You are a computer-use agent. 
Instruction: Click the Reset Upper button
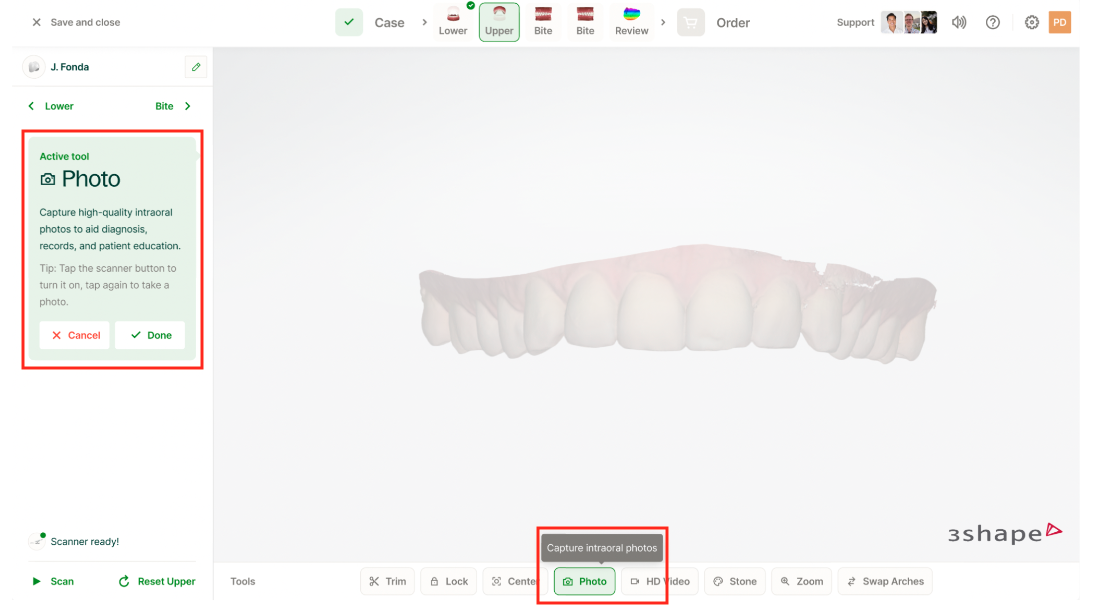tap(157, 581)
